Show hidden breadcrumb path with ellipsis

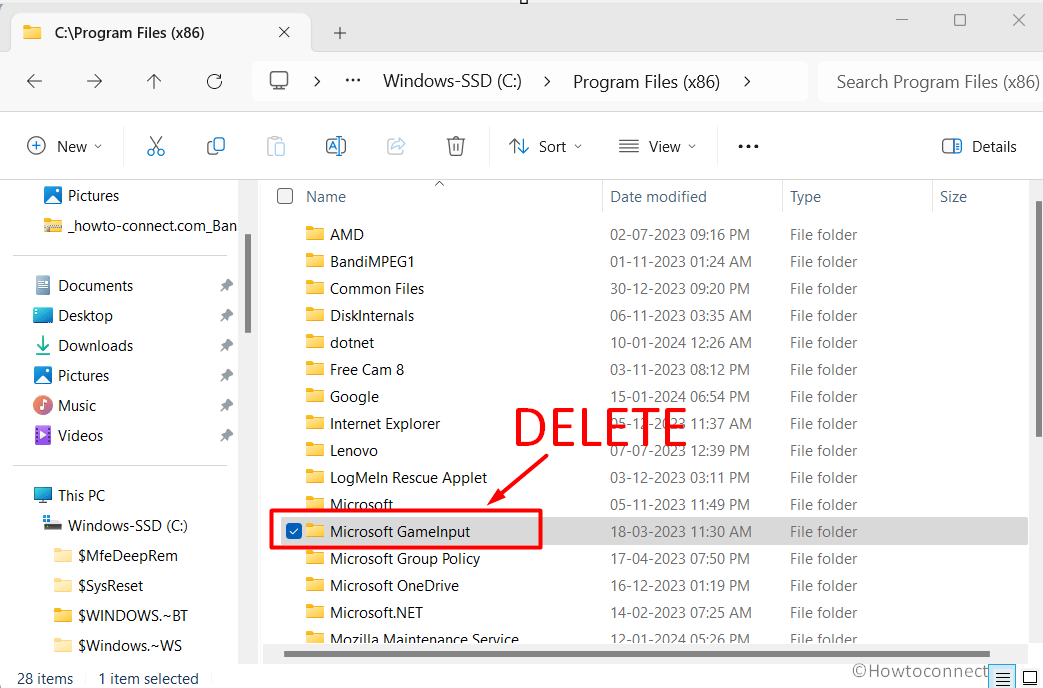pyautogui.click(x=353, y=81)
